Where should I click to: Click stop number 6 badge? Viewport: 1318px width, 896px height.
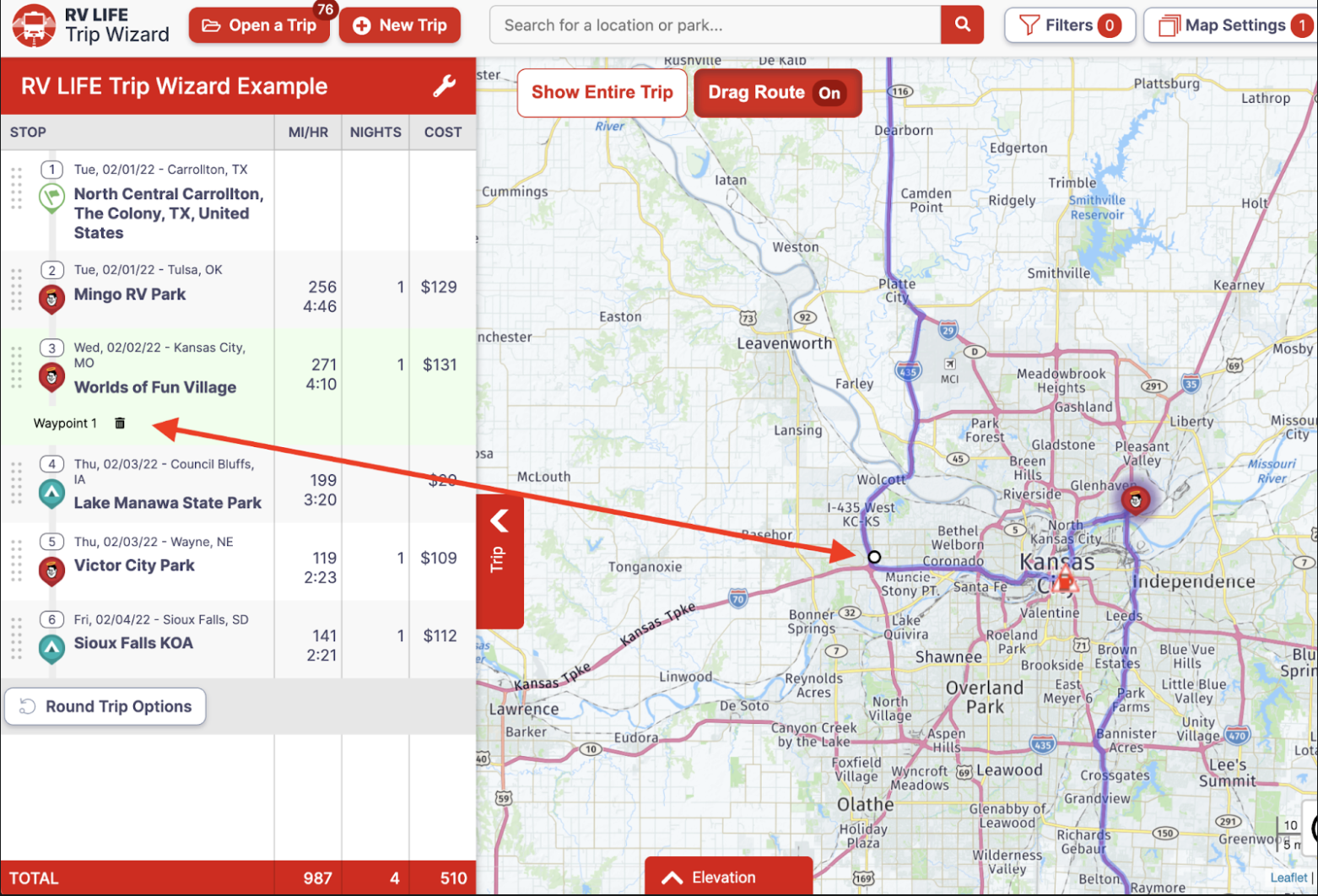[x=52, y=619]
